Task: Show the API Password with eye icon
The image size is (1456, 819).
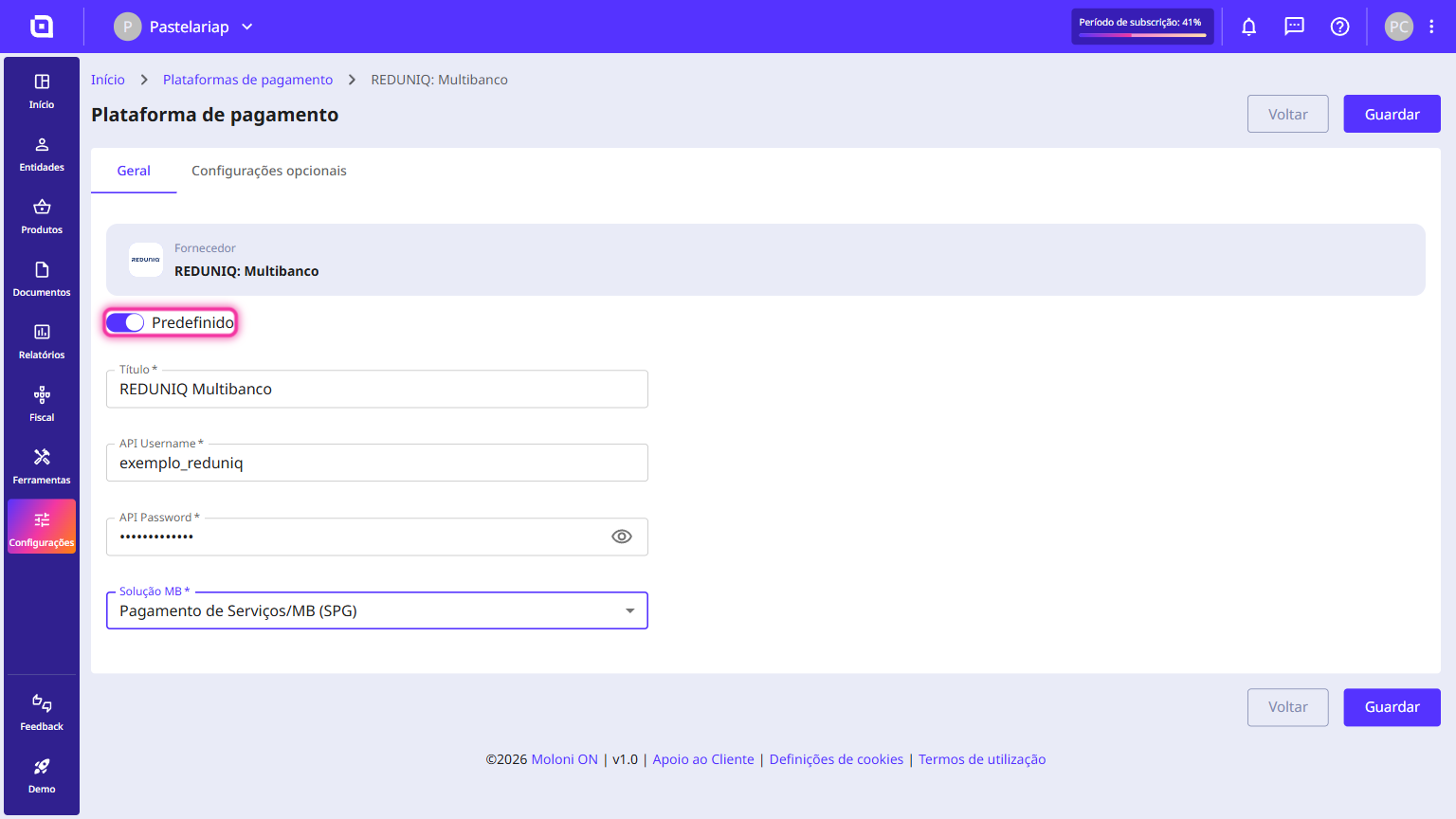Action: [622, 537]
